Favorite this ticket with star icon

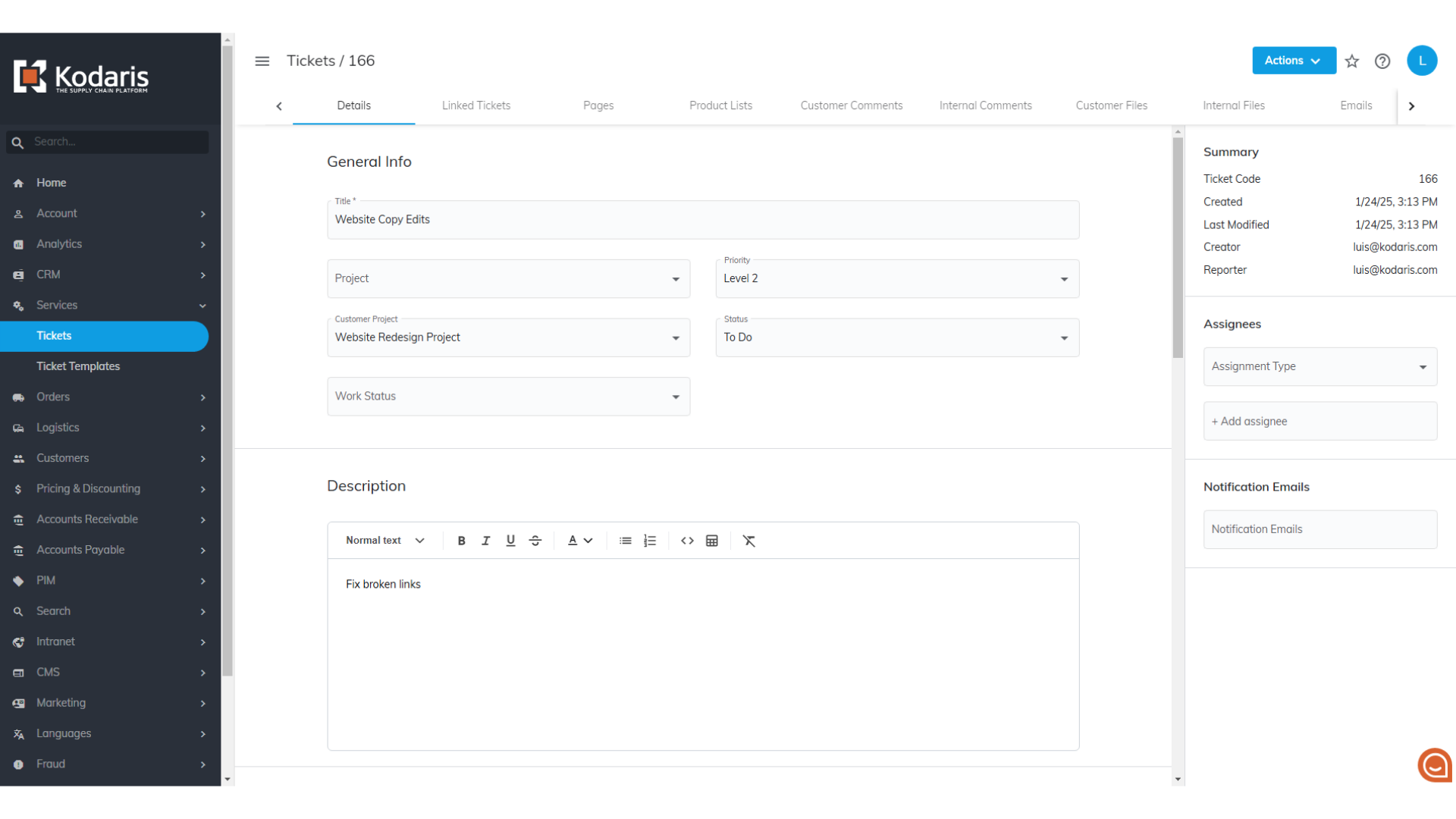pyautogui.click(x=1352, y=61)
